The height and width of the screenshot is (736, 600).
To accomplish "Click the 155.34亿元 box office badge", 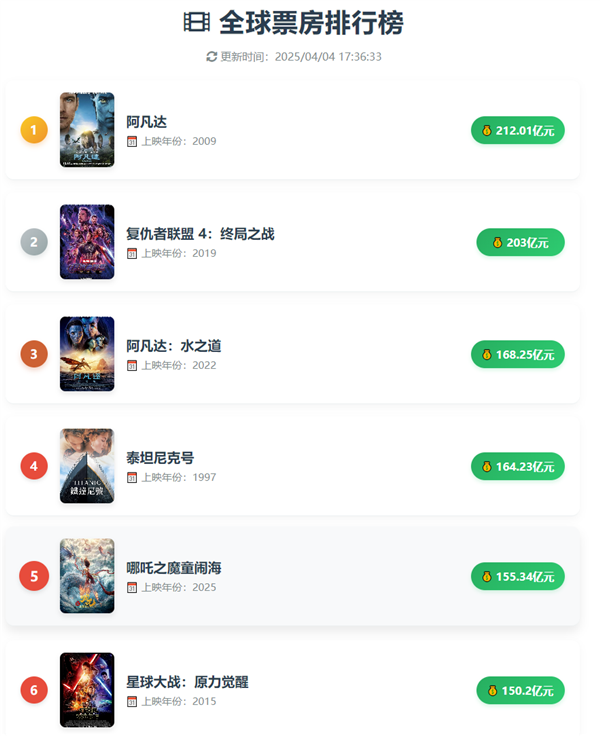I will pyautogui.click(x=517, y=576).
